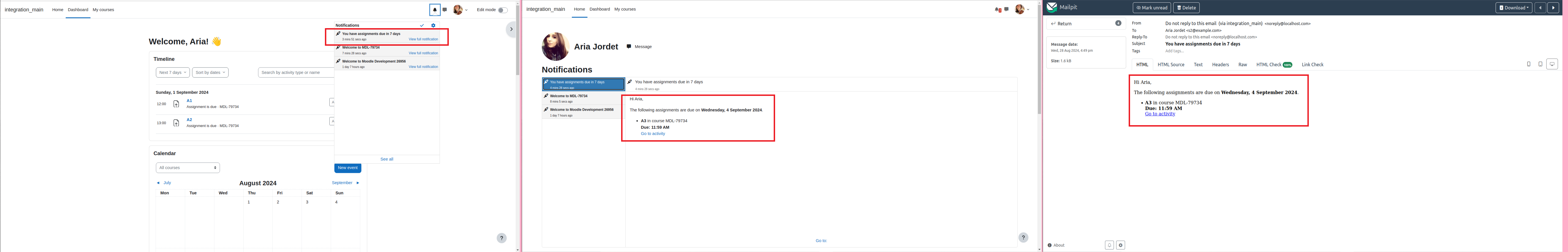This screenshot has width=1568, height=252.
Task: Open assignment A1 from timeline
Action: click(x=189, y=101)
